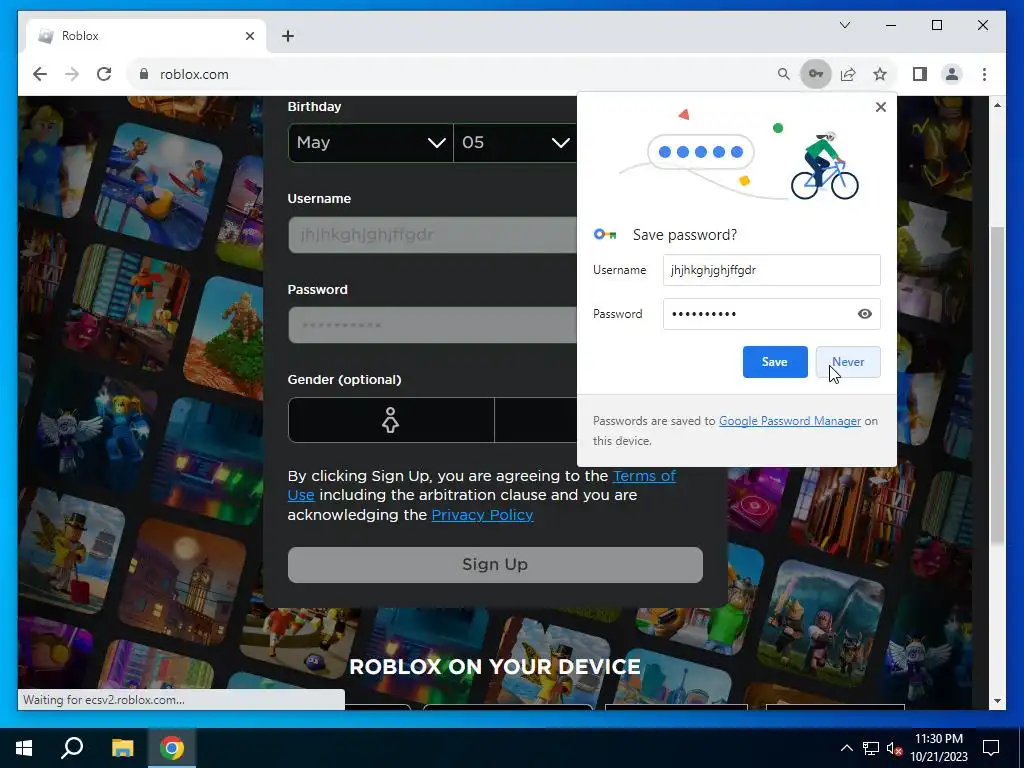Open the Privacy Policy link

482,515
